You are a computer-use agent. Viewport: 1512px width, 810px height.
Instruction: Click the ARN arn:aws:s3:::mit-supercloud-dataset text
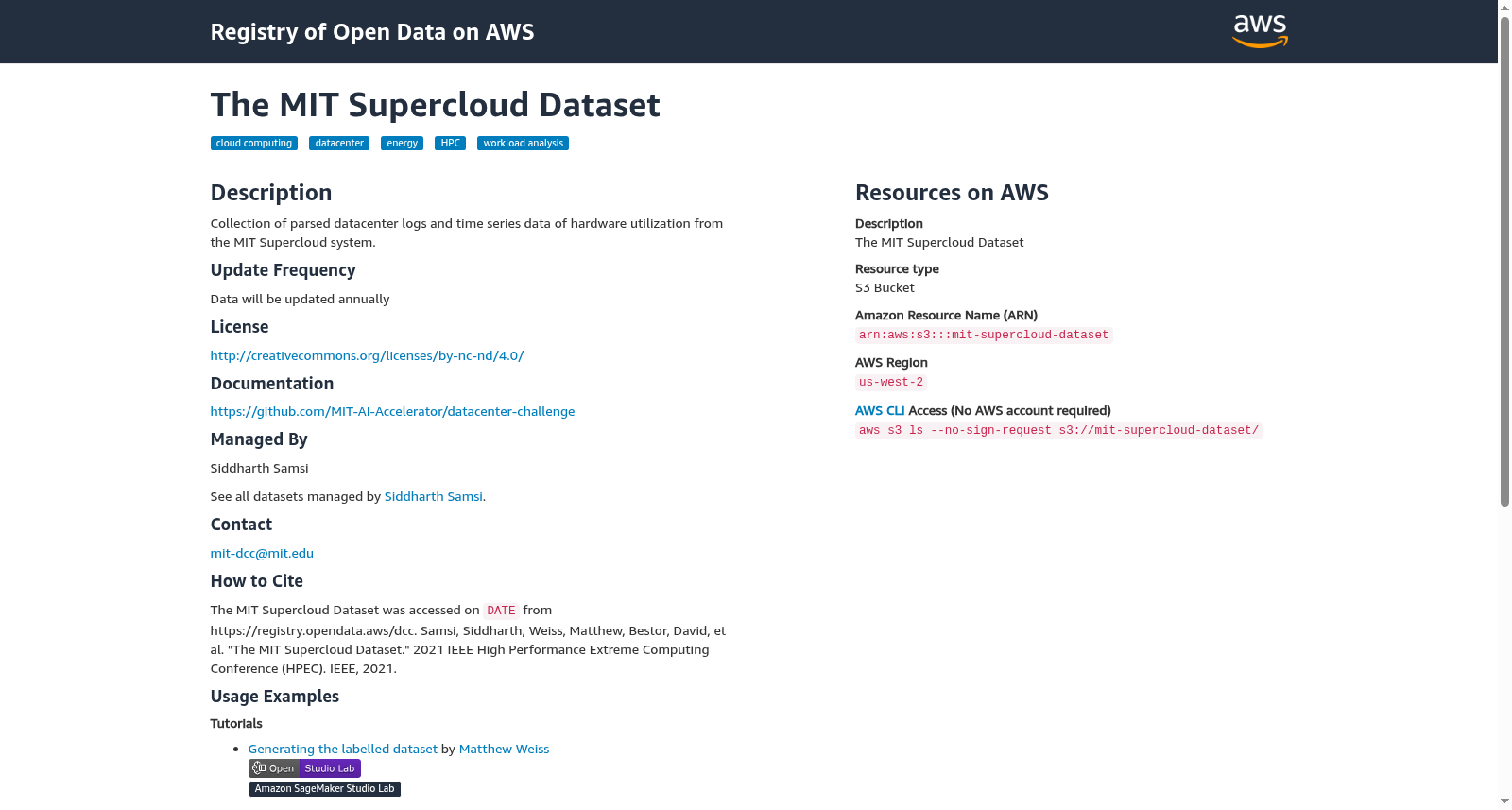984,336
